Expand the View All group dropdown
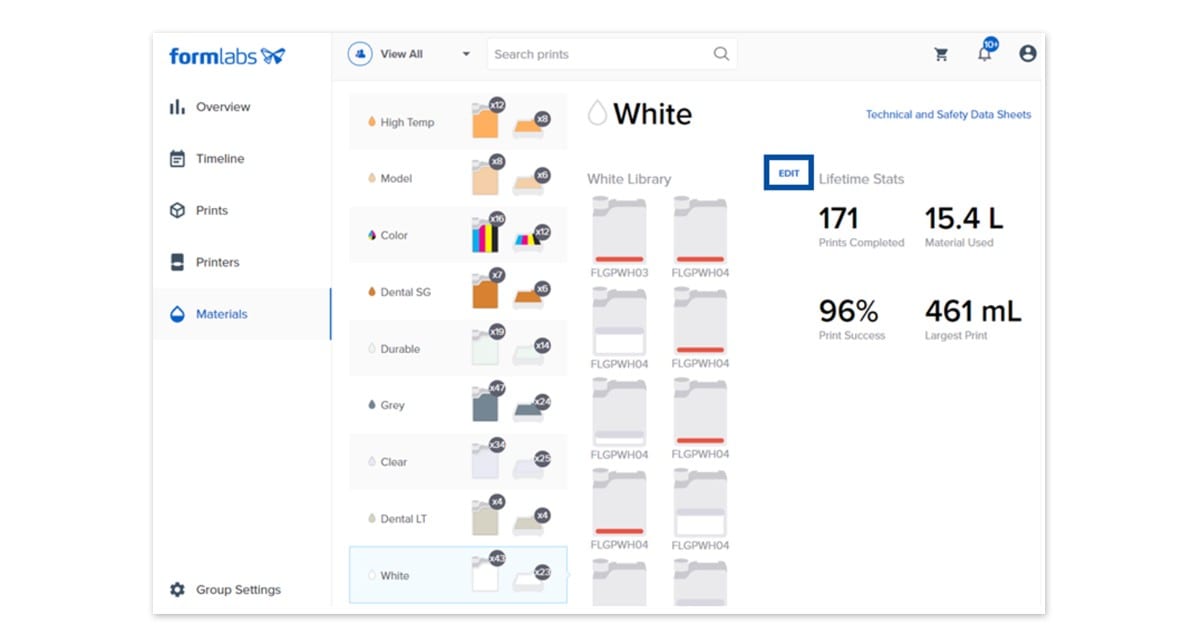This screenshot has width=1200, height=628. coord(409,54)
